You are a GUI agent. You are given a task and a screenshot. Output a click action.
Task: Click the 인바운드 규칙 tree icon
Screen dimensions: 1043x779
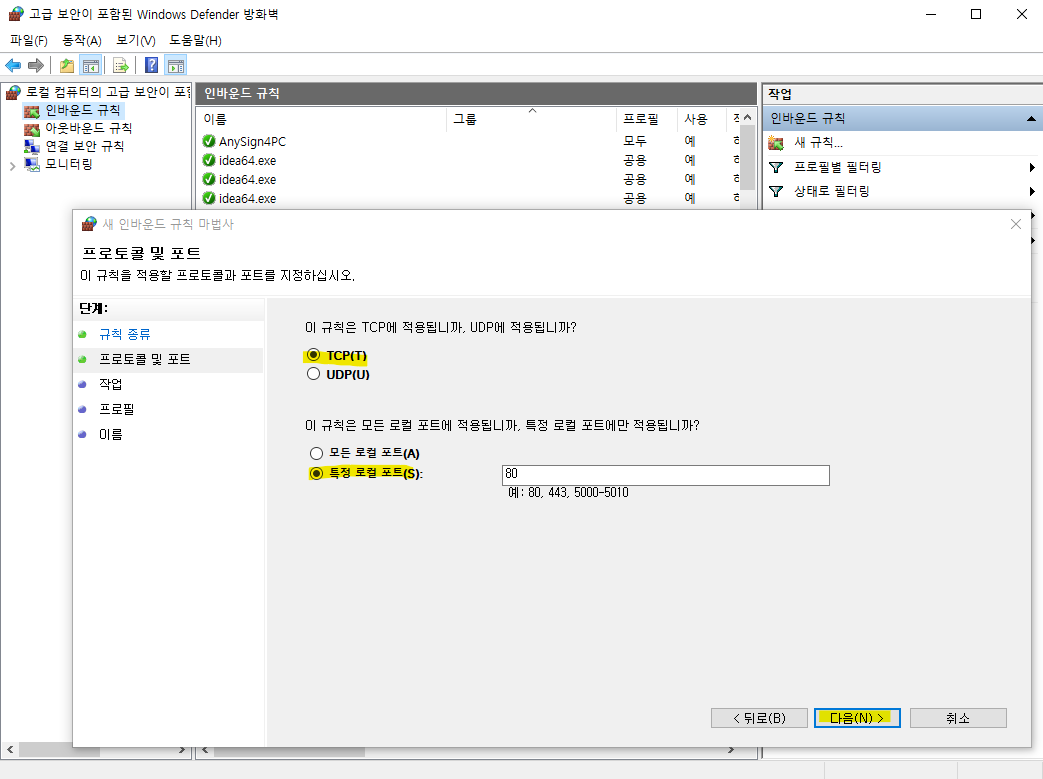(32, 110)
